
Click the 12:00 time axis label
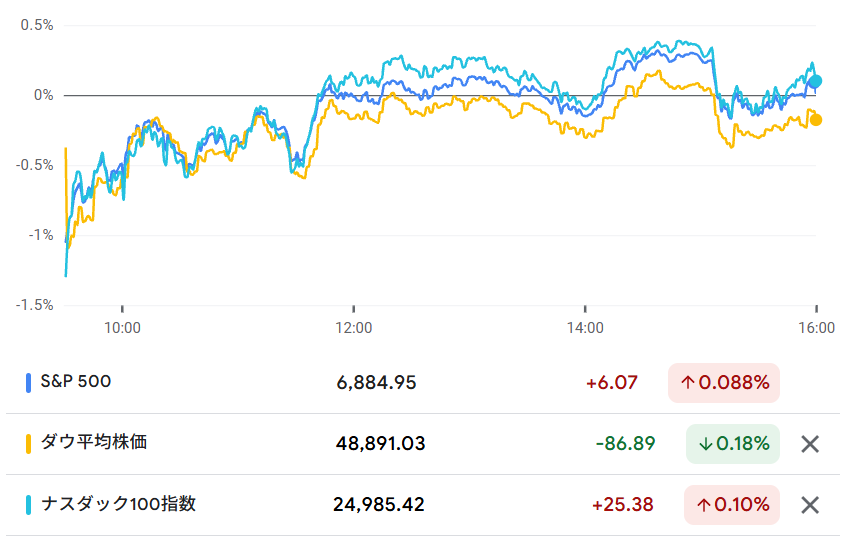353,327
